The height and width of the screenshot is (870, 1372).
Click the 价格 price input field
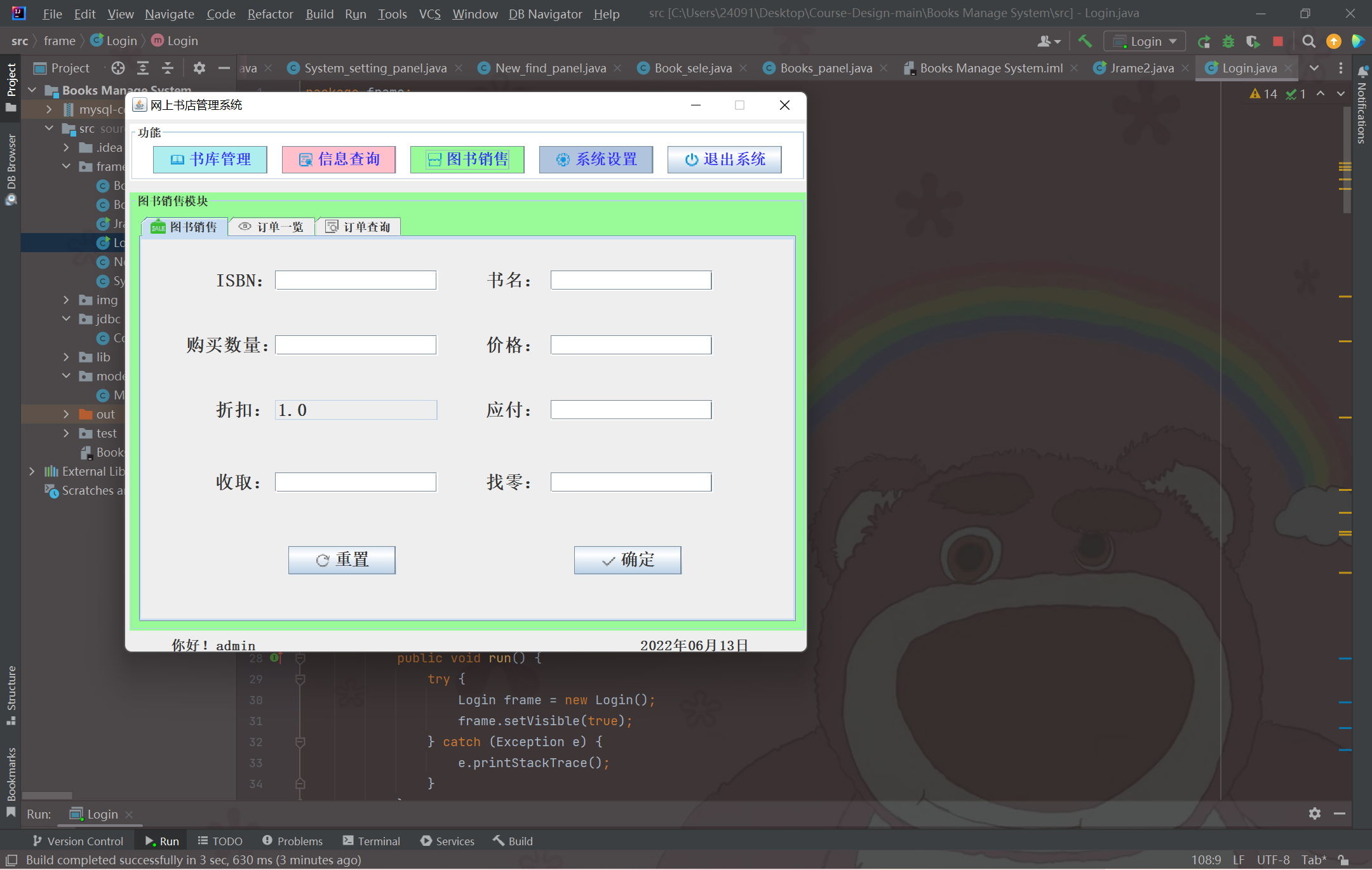[x=631, y=345]
